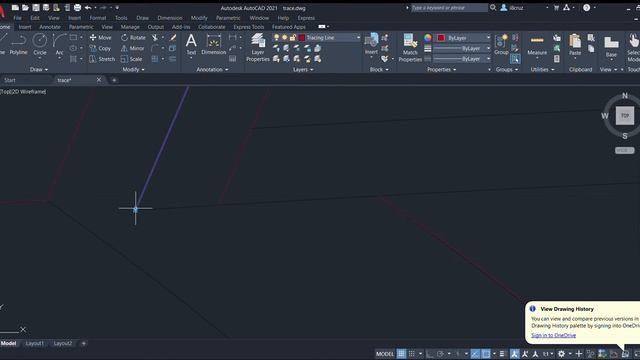Screen dimensions: 640x360
Task: Close the trace drawing tab
Action: 99,80
